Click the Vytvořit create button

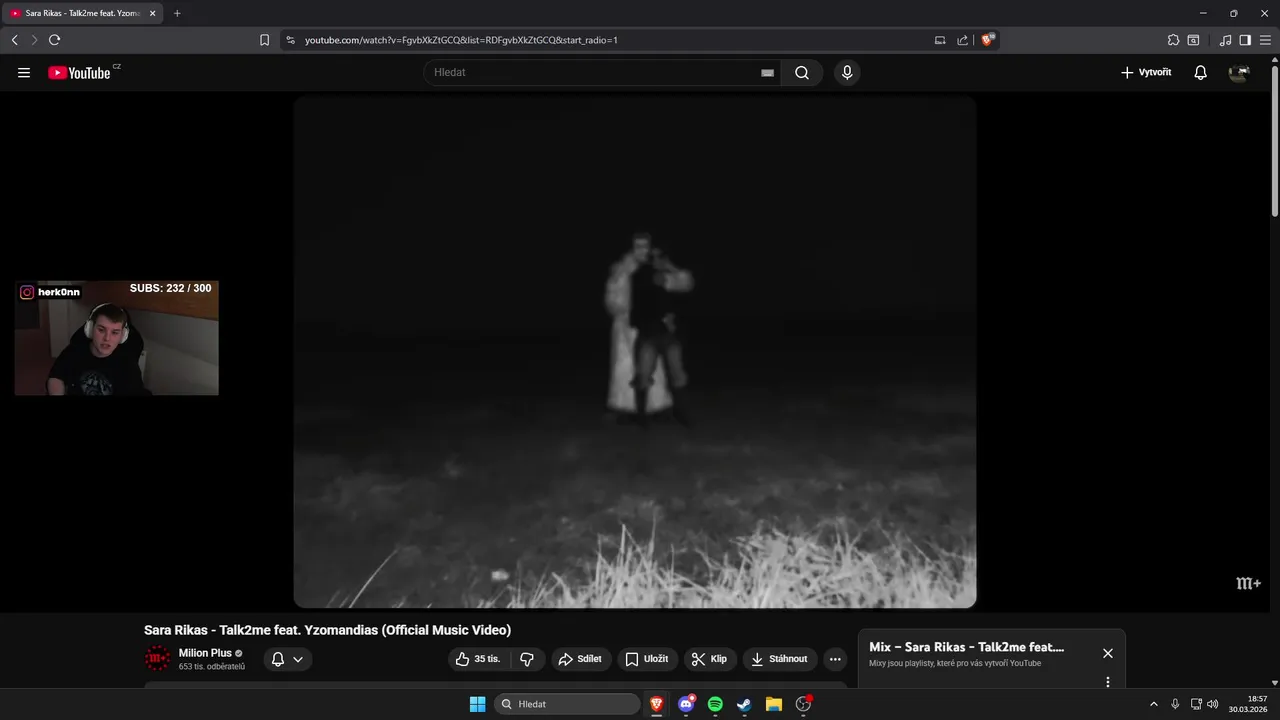tap(1146, 72)
